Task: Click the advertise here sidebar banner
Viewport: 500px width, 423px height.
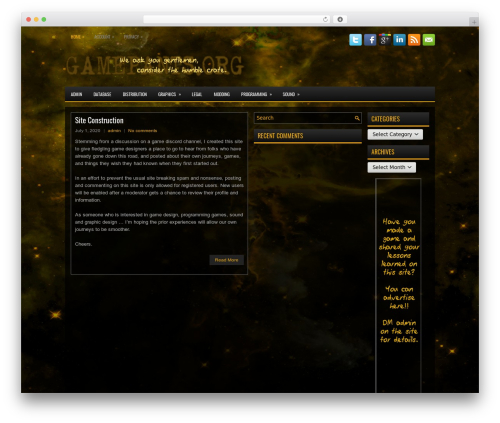Action: (398, 285)
